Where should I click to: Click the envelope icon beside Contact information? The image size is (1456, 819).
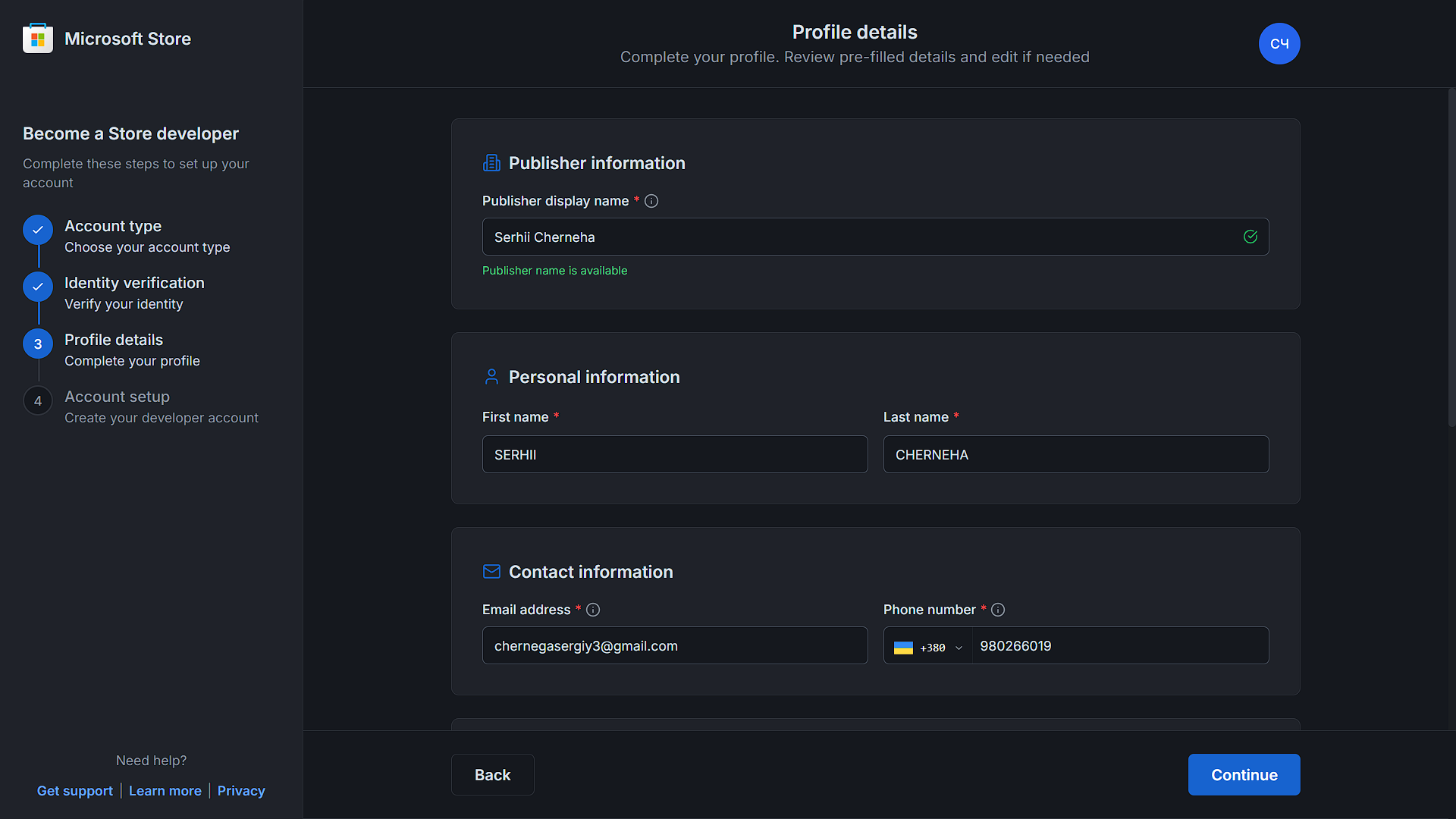click(491, 571)
